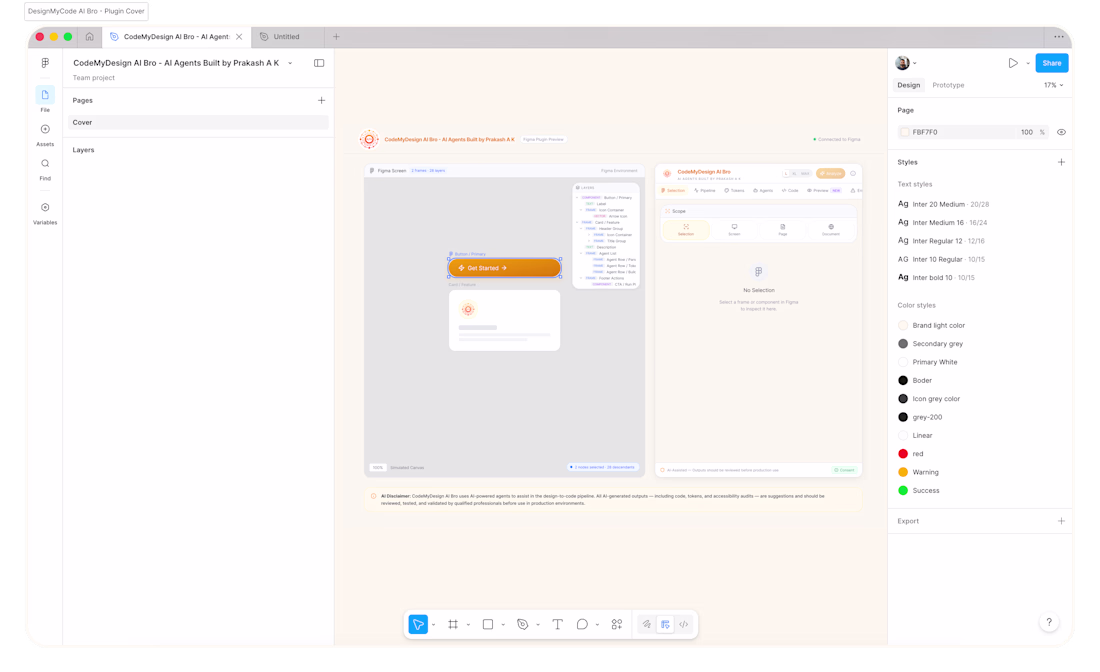Expand the Comment tool options chevron
1100x672 pixels.
(x=597, y=625)
